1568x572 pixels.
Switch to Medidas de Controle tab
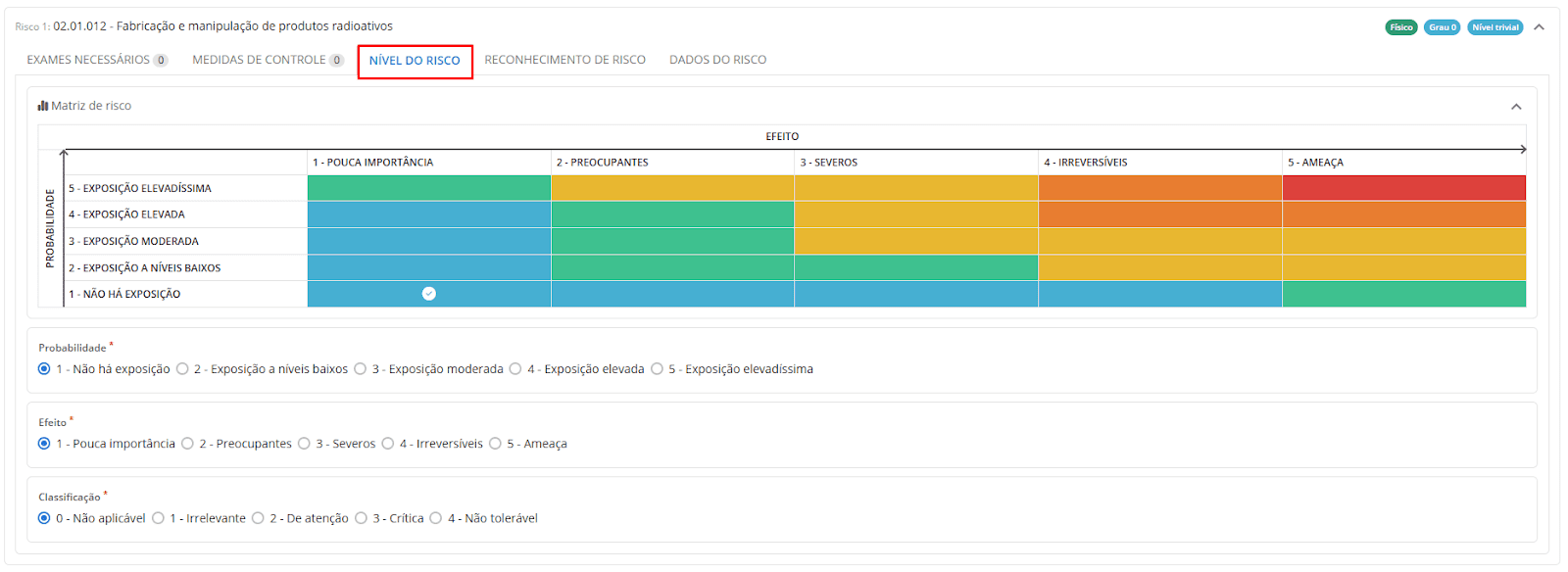[x=267, y=60]
